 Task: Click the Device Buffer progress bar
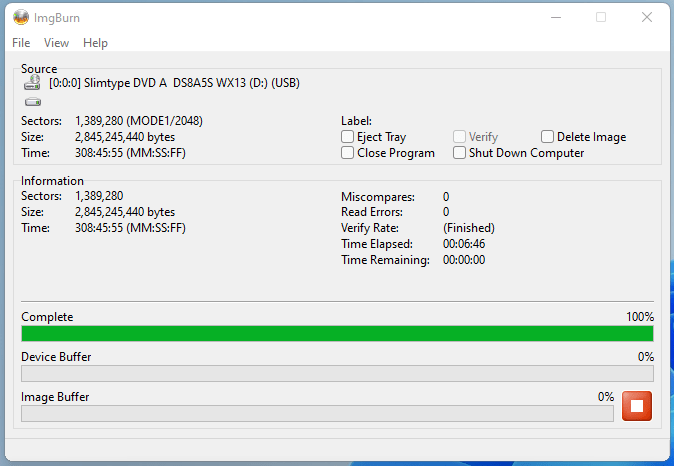coord(337,374)
